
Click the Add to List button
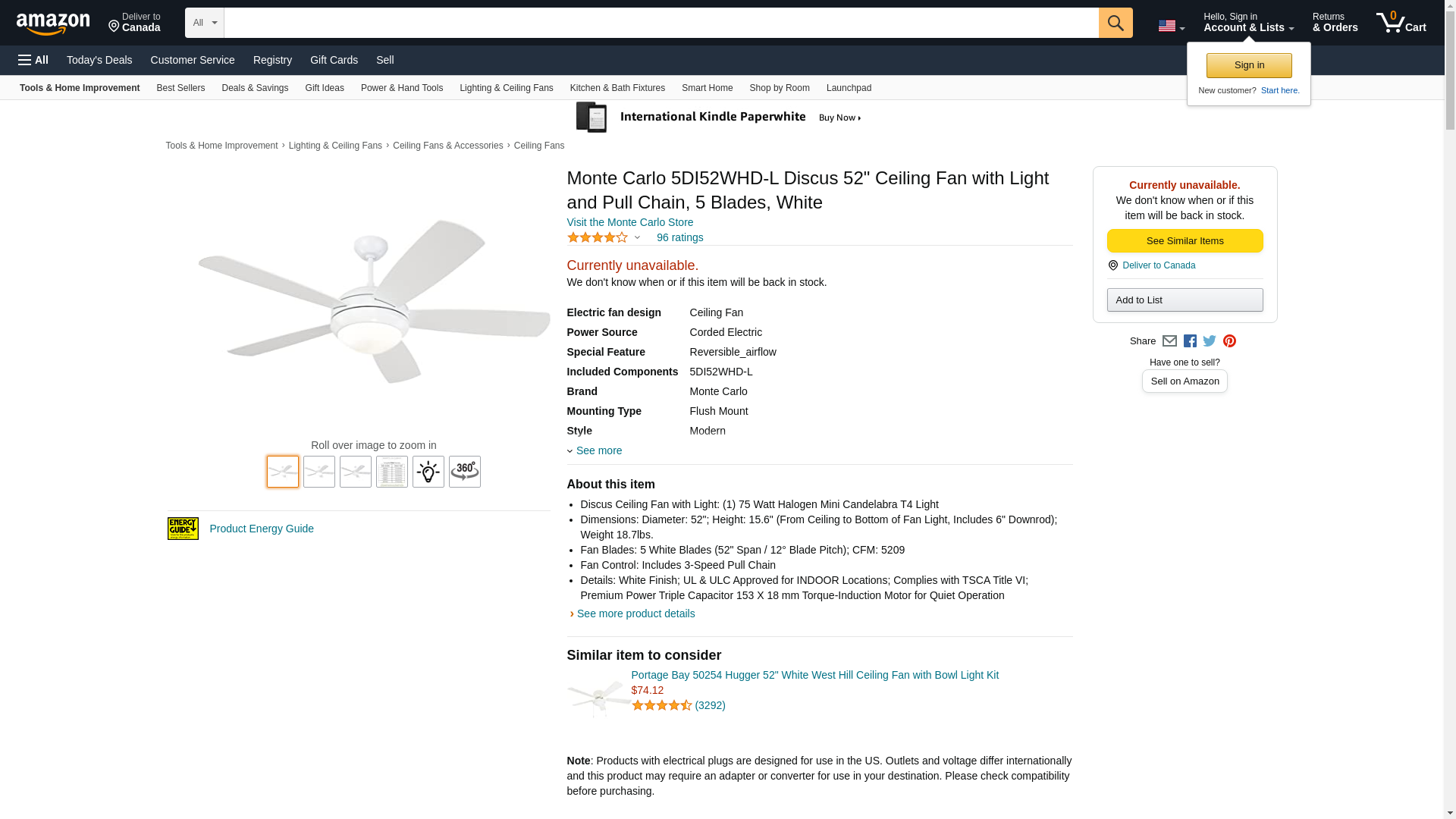[x=1185, y=300]
